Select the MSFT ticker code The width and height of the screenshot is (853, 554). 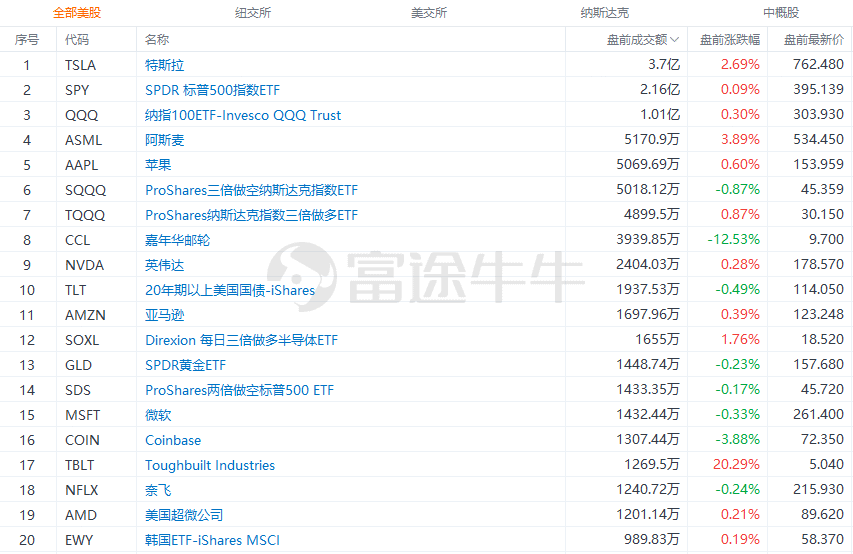point(82,415)
